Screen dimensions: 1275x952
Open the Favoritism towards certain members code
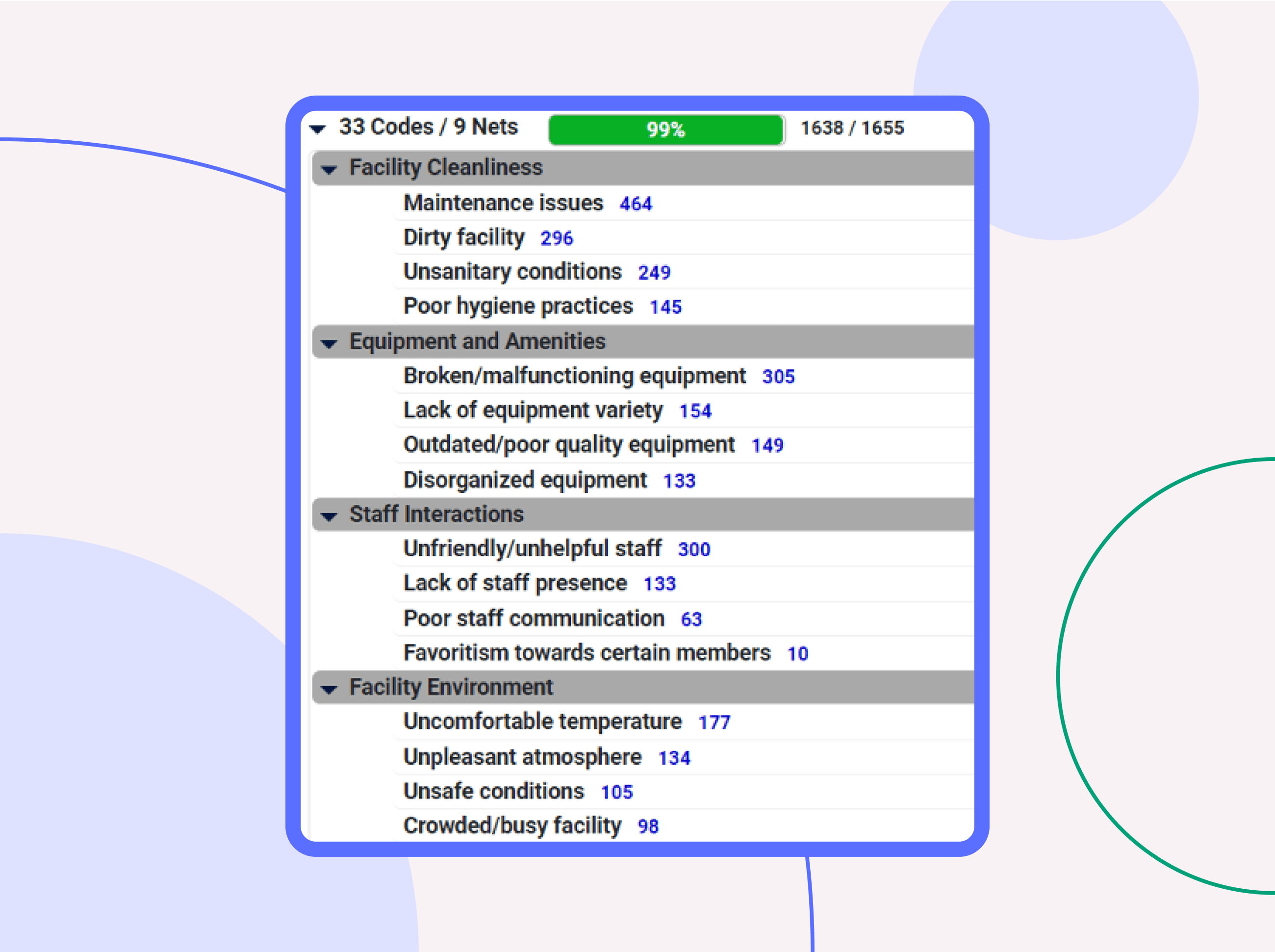pyautogui.click(x=586, y=653)
